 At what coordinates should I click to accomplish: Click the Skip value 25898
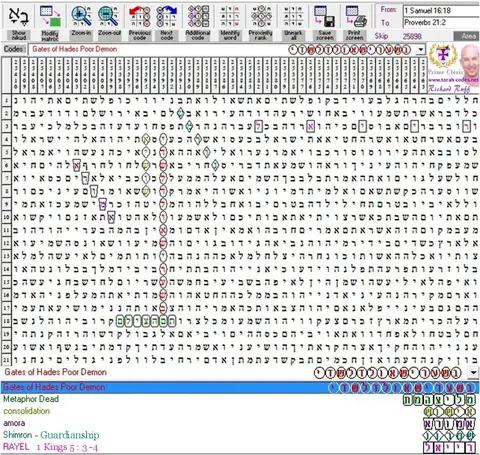[x=412, y=36]
